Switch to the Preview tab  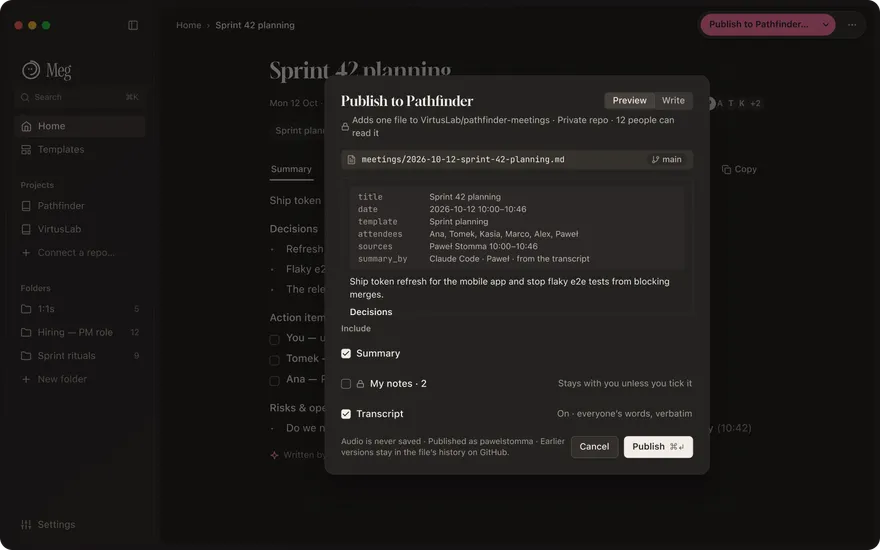tap(629, 100)
